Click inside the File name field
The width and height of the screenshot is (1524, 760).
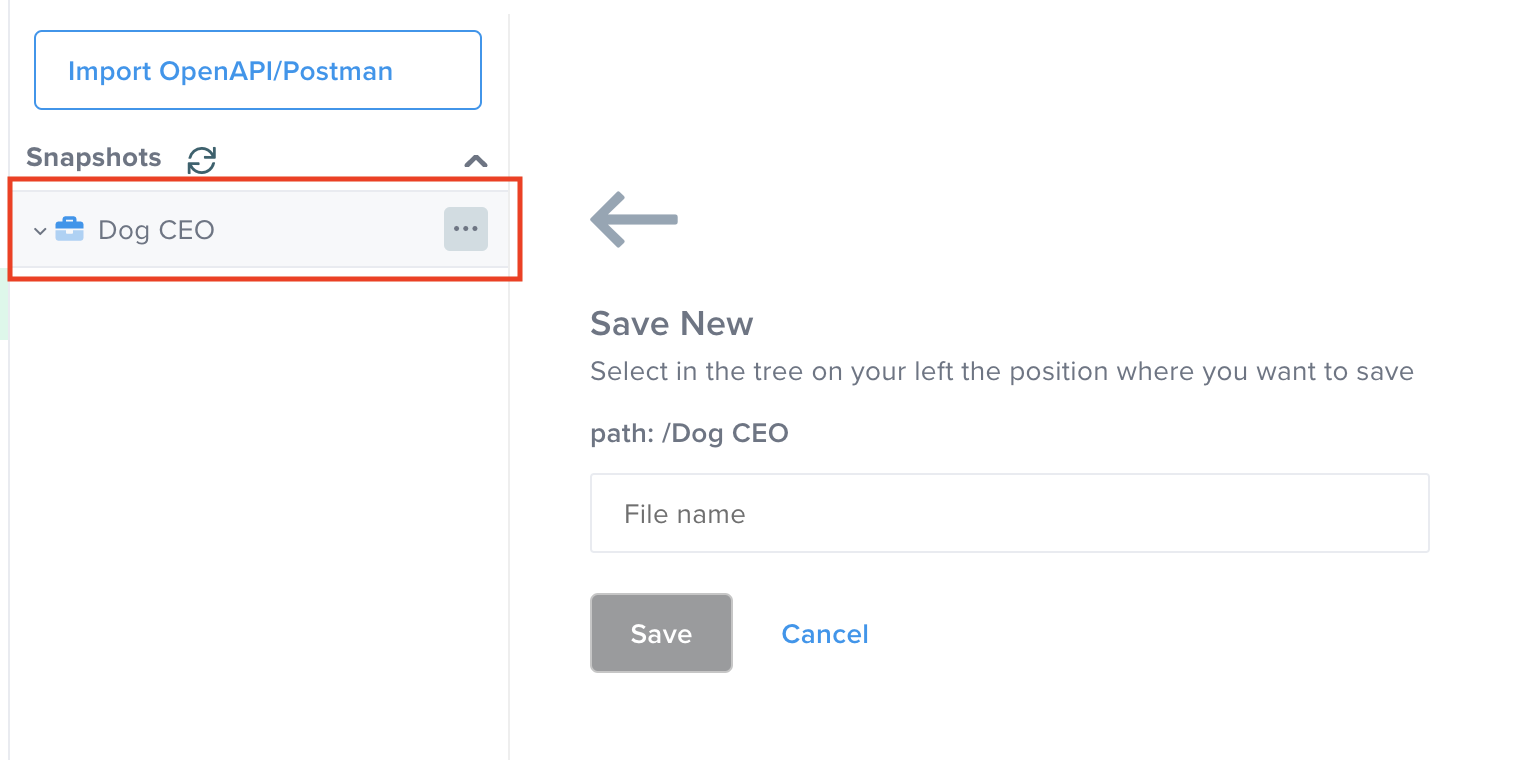pos(1009,513)
